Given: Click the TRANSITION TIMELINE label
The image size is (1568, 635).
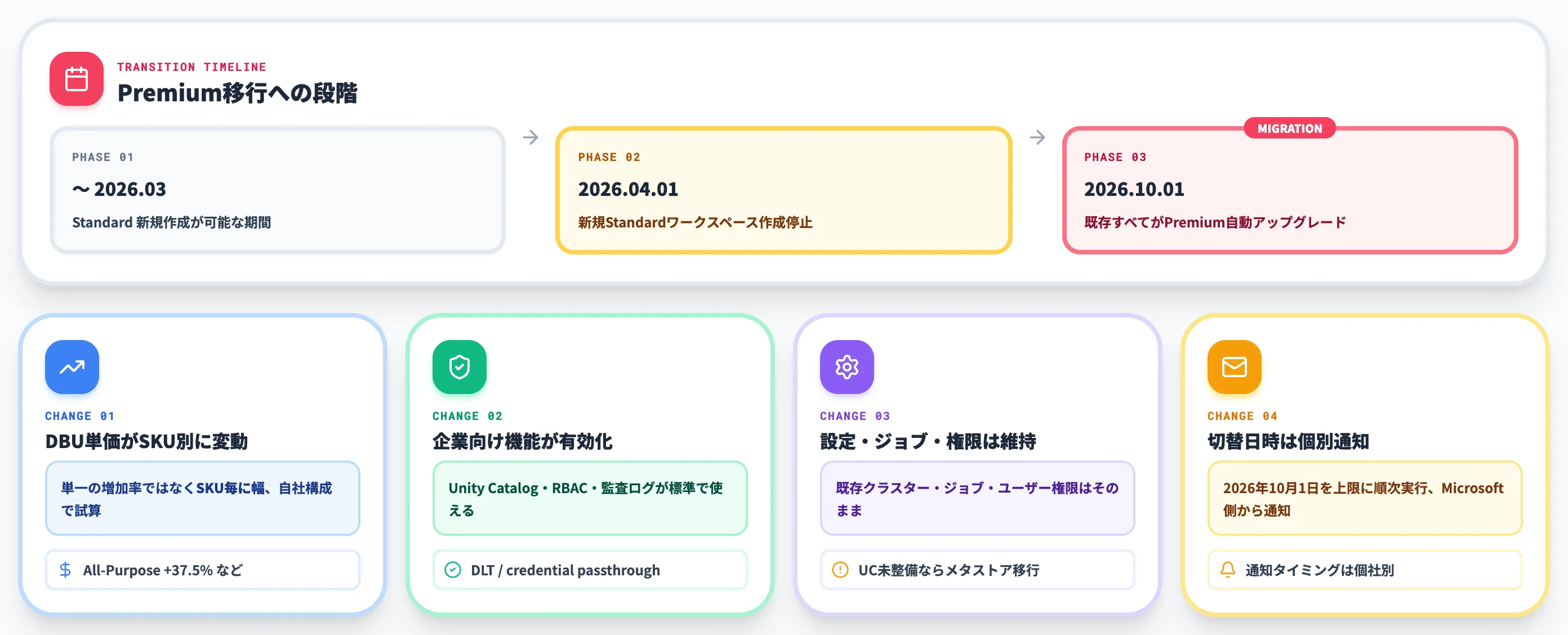Looking at the screenshot, I should pos(191,67).
